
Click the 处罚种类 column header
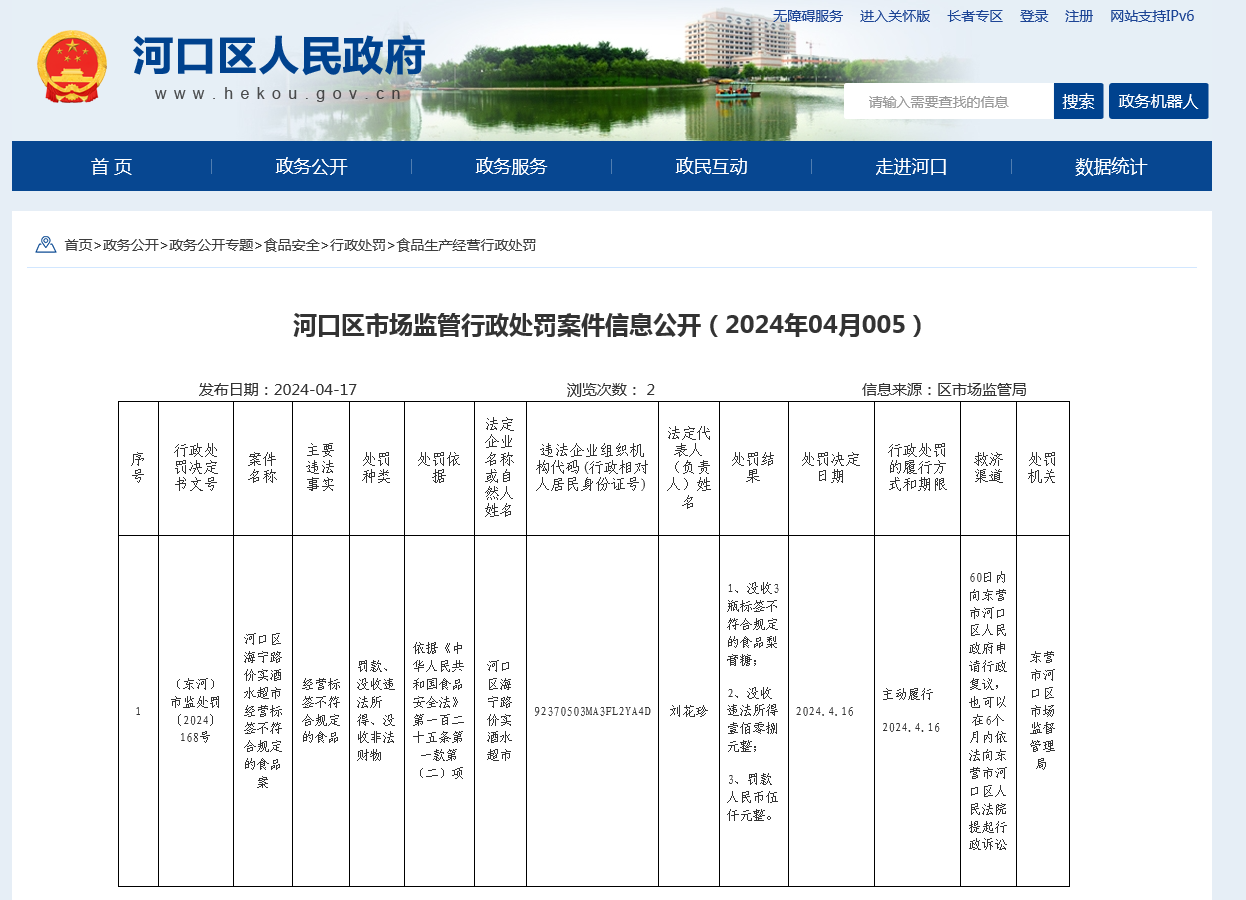coord(377,468)
